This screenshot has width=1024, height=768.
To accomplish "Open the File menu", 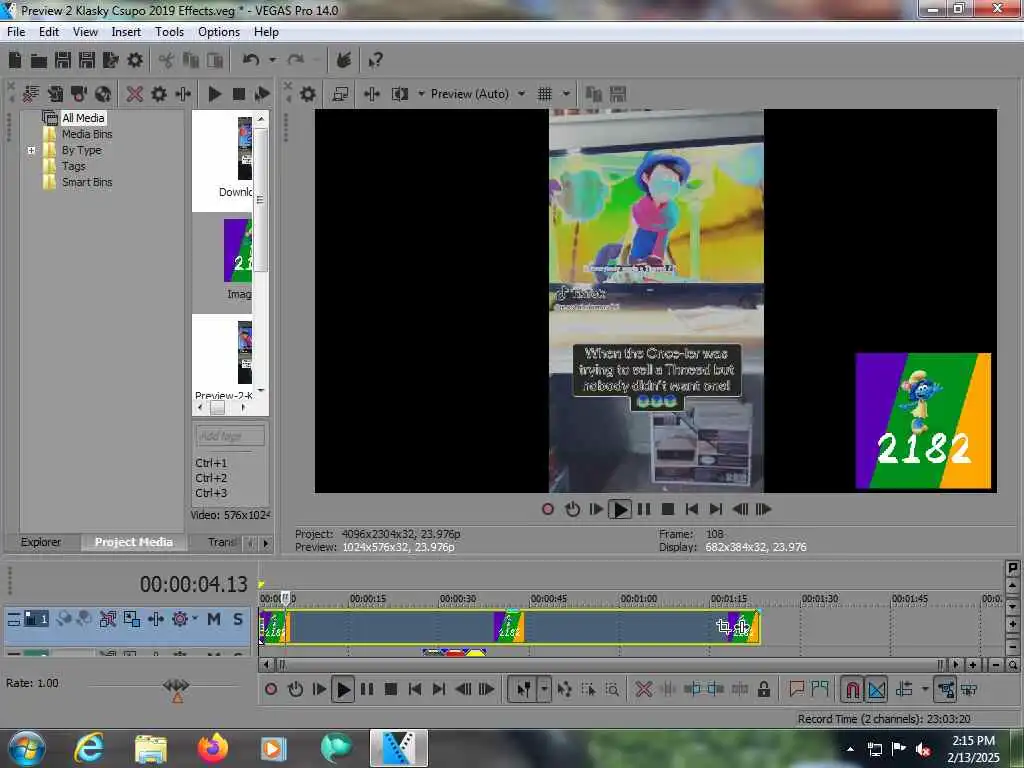I will point(16,32).
